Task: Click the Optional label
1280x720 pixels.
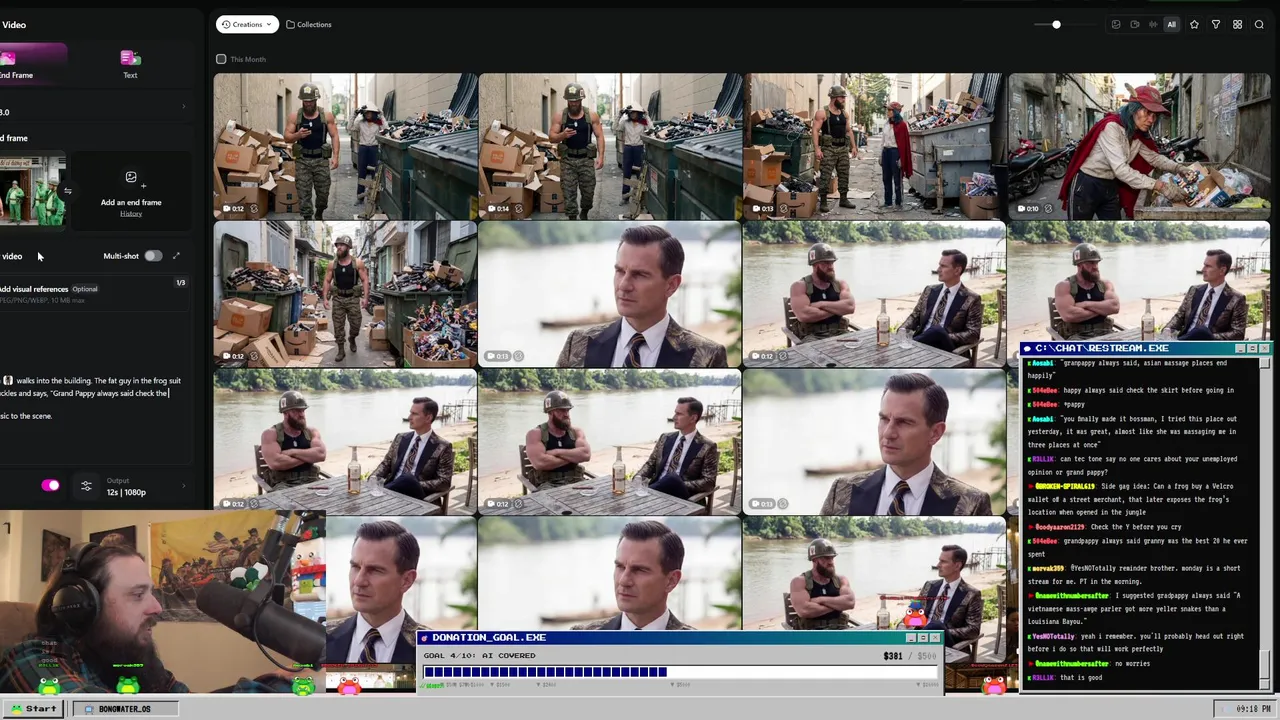Action: coord(85,289)
